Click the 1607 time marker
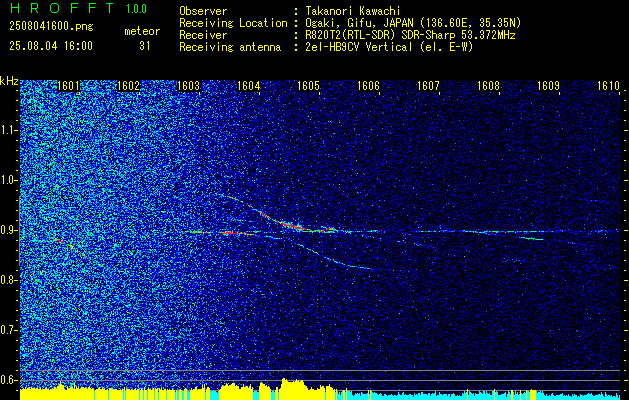 (428, 86)
